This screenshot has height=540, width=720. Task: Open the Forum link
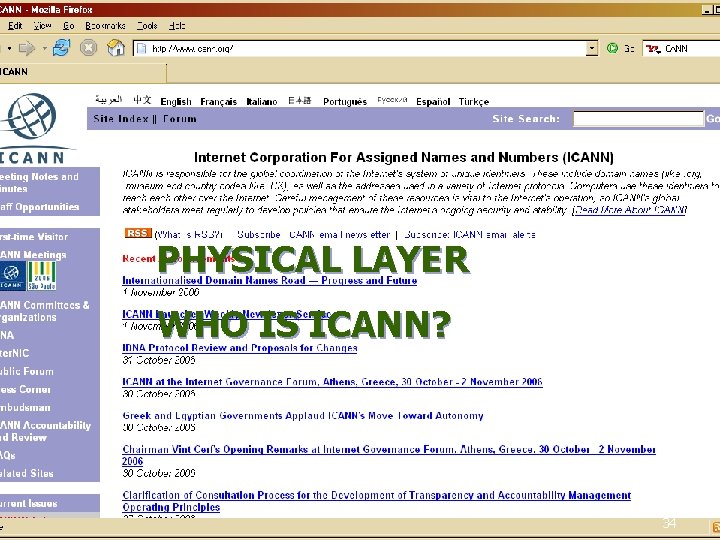(x=180, y=118)
